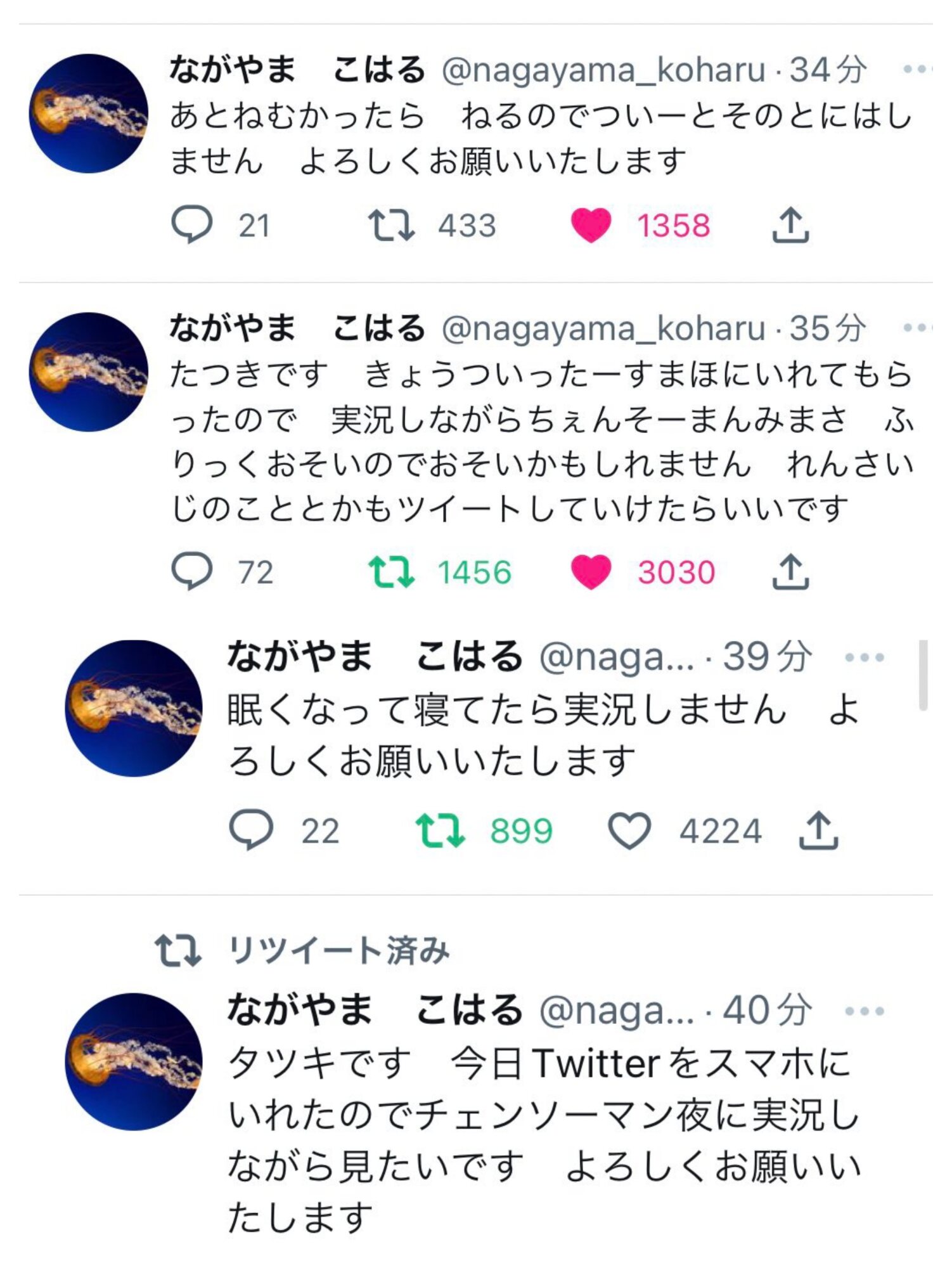Unlike the tweet with 3030 likes
The height and width of the screenshot is (1268, 952).
(591, 571)
